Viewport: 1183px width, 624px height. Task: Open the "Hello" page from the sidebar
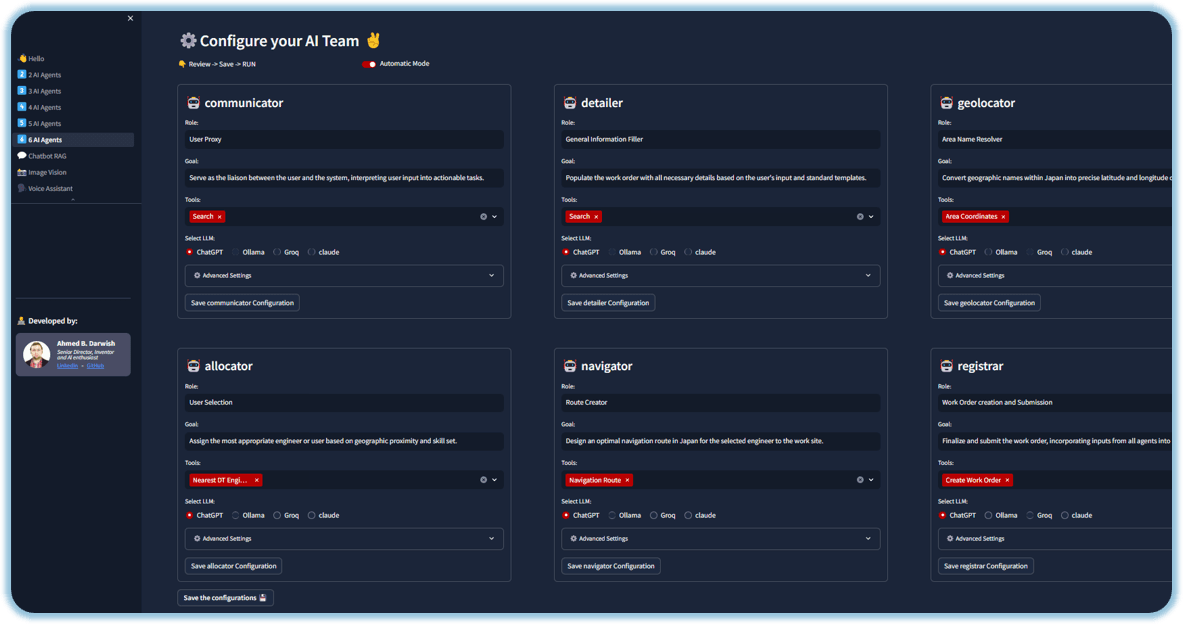[34, 57]
